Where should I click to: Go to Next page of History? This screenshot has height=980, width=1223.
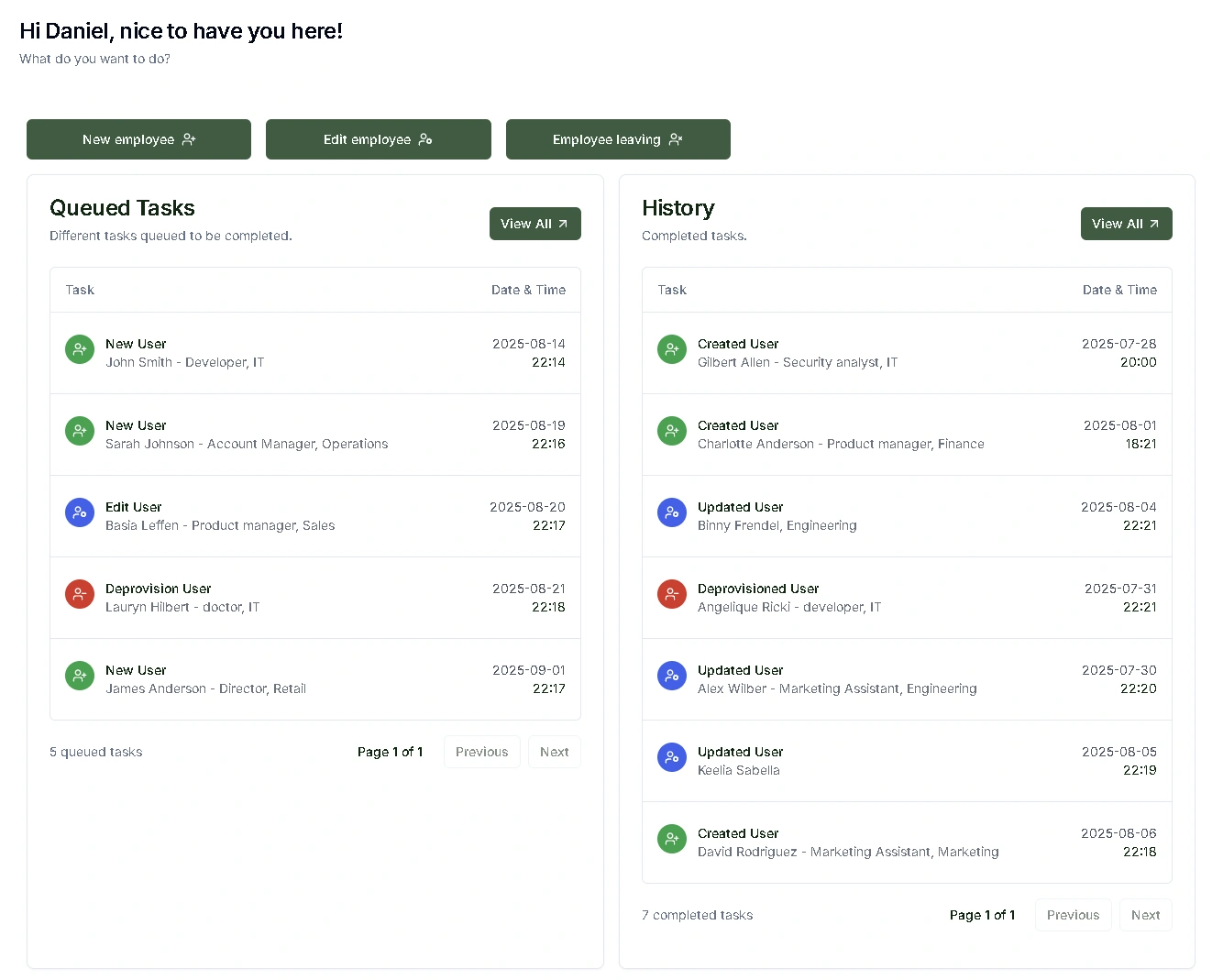pyautogui.click(x=1145, y=915)
